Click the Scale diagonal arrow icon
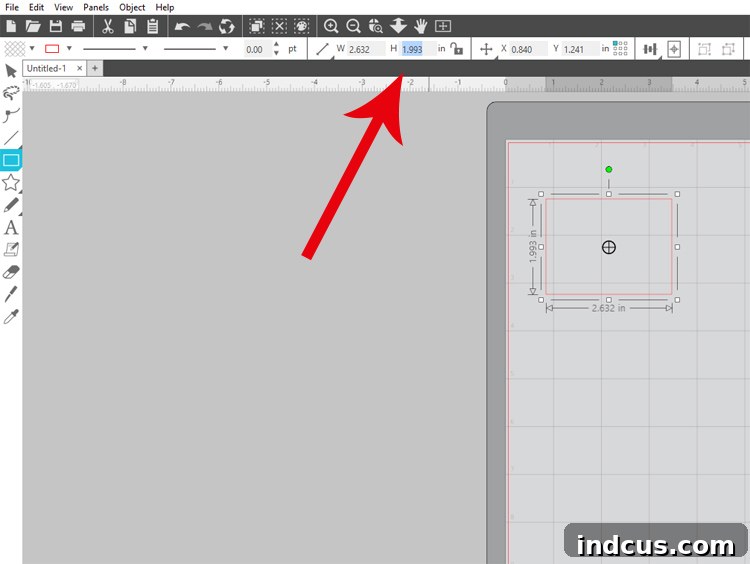 322,49
